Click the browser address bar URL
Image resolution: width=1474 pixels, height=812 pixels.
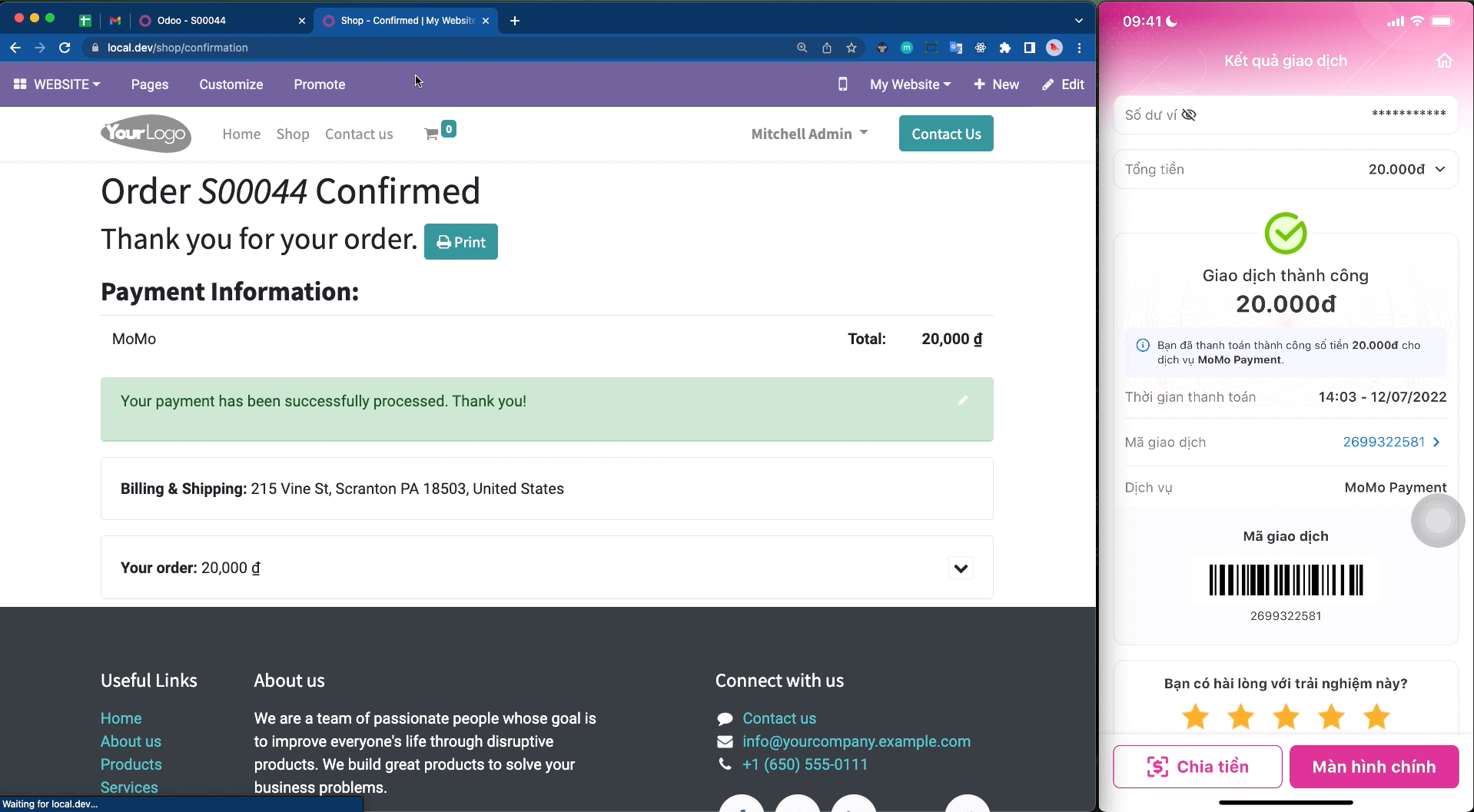tap(178, 48)
